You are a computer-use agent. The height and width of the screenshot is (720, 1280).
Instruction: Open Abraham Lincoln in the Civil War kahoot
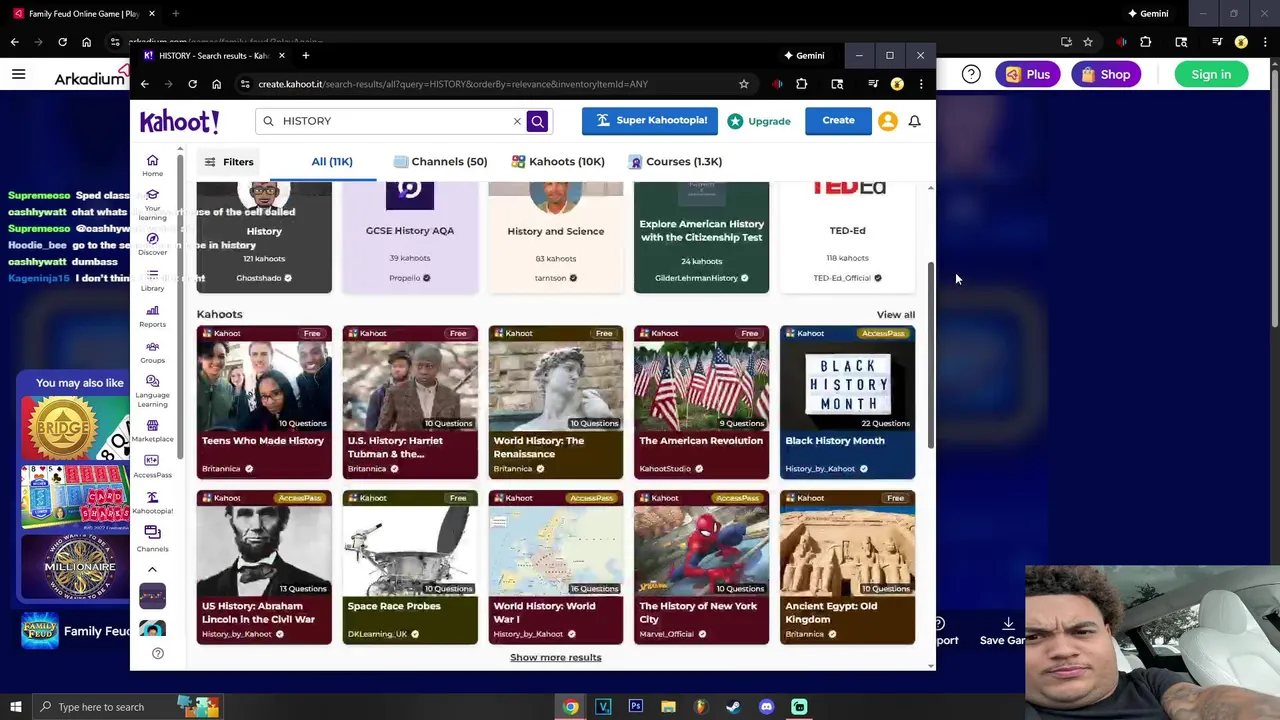point(264,567)
